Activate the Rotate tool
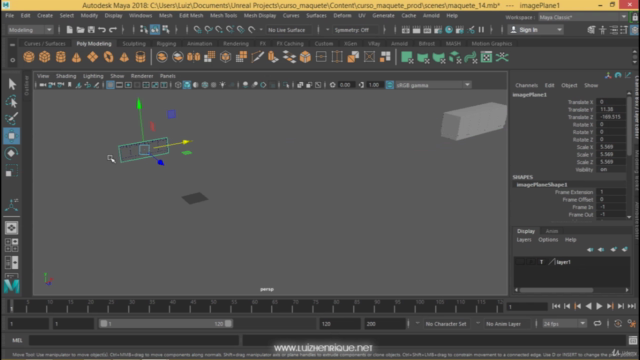Viewport: 640px width, 360px height. [11, 153]
